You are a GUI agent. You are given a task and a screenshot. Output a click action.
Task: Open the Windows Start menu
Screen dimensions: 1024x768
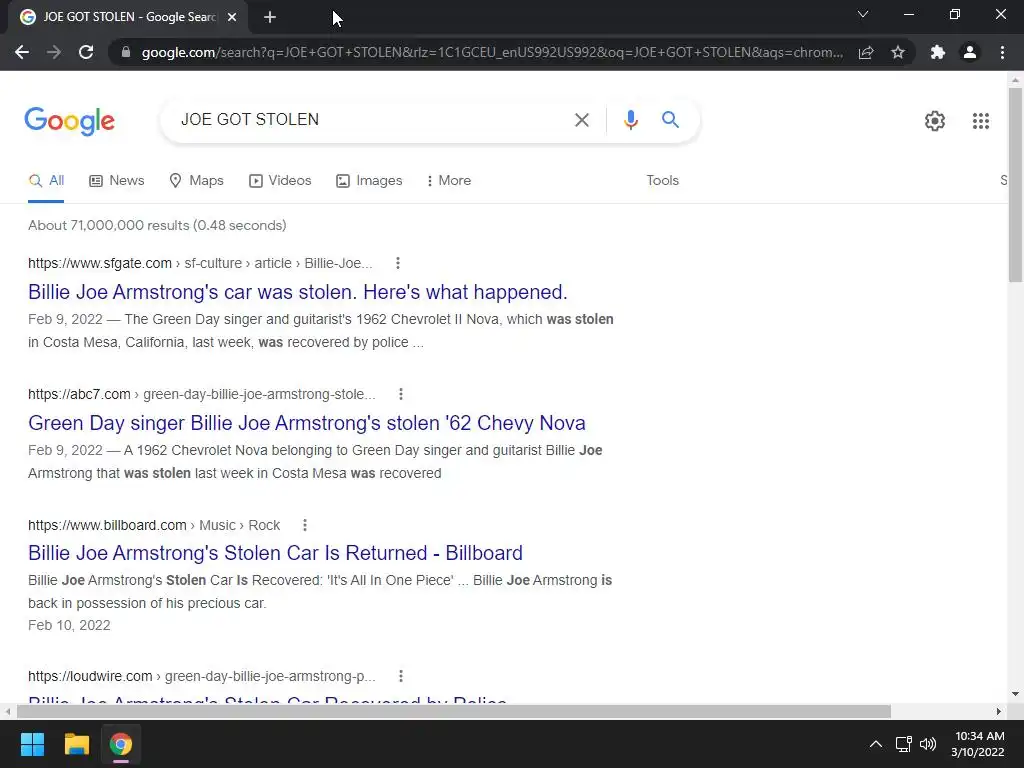pos(32,744)
